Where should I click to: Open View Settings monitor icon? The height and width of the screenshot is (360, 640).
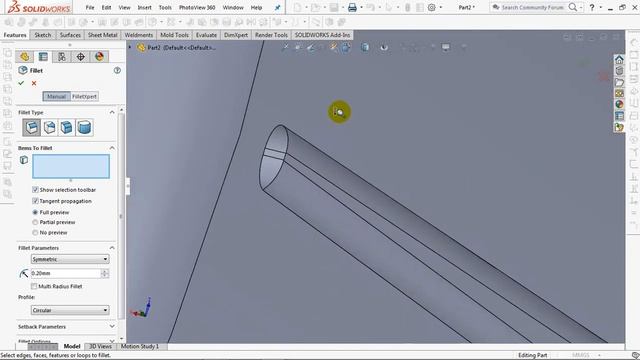(x=446, y=47)
